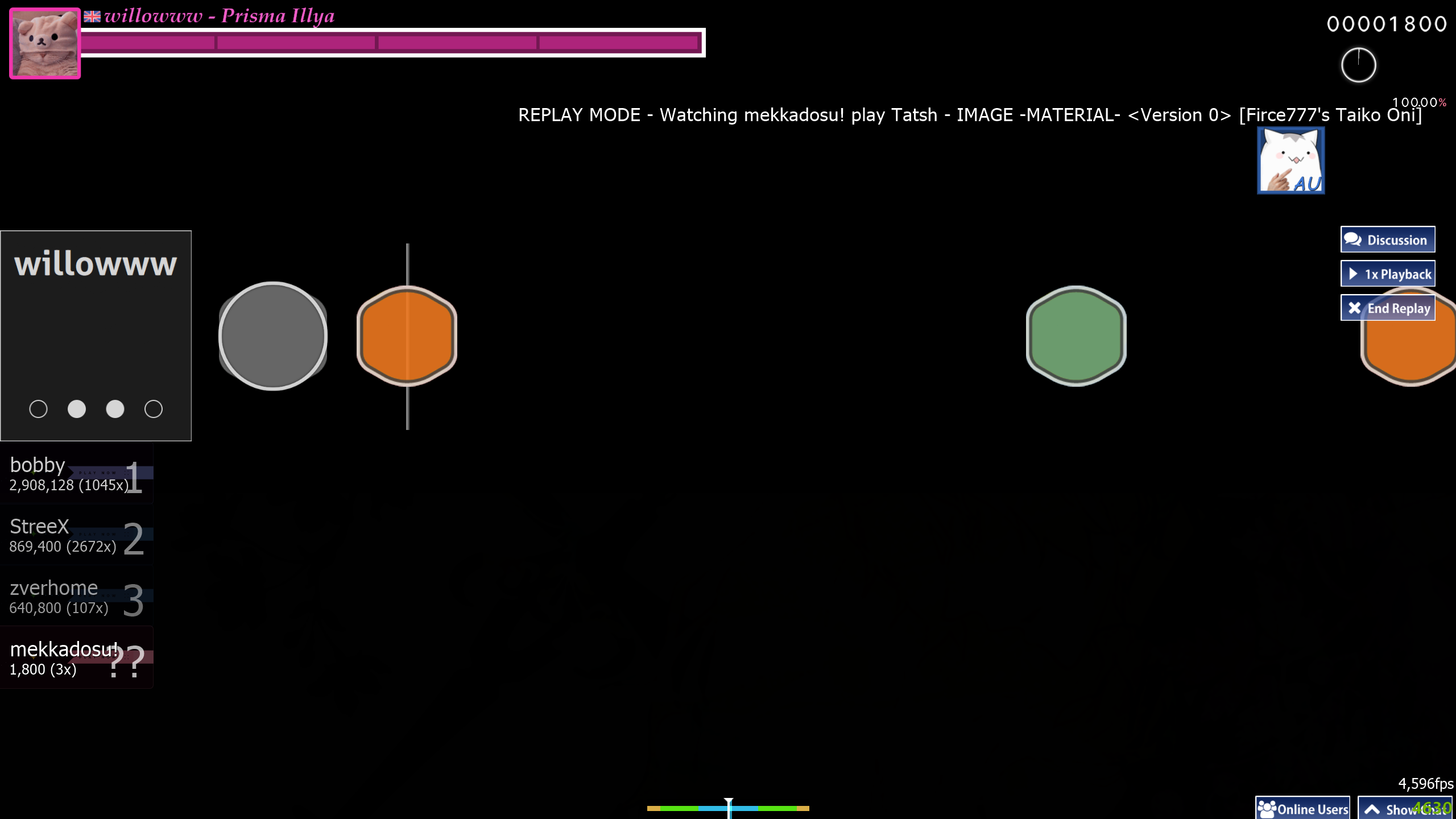Image resolution: width=1456 pixels, height=819 pixels.
Task: Click the hit error bar at bottom
Action: [x=728, y=808]
